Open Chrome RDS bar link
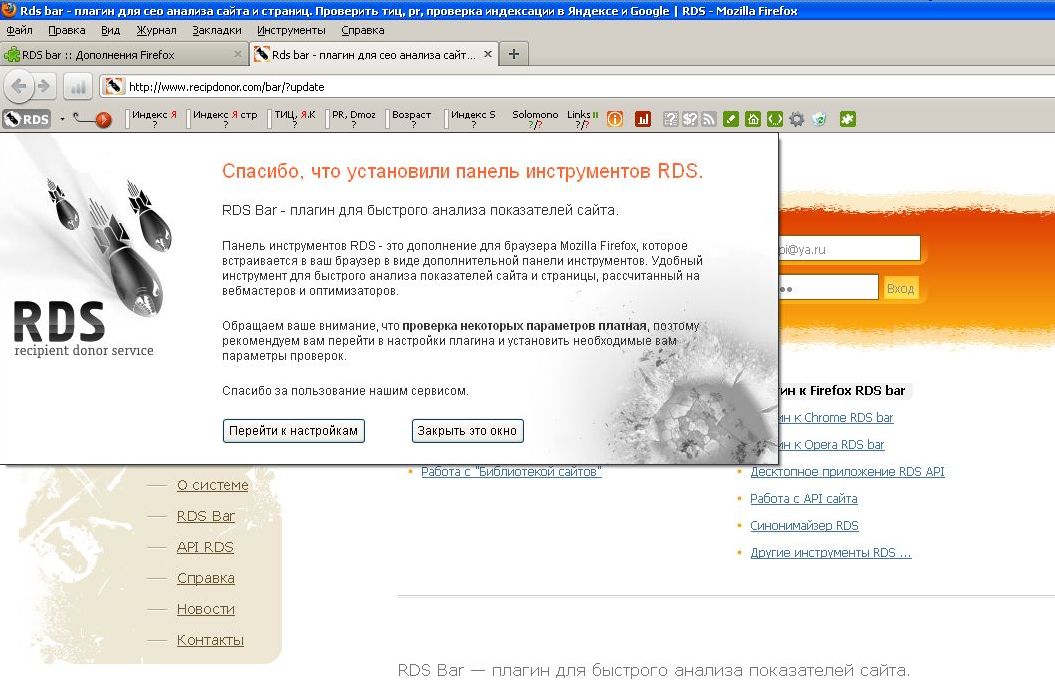 pos(836,418)
